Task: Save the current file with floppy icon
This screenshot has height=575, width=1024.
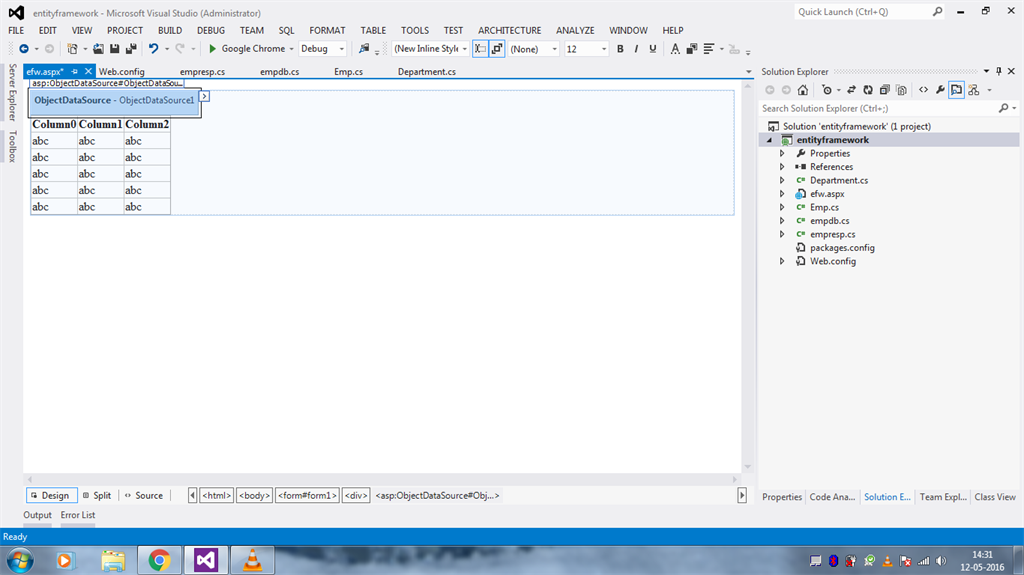Action: pyautogui.click(x=114, y=49)
